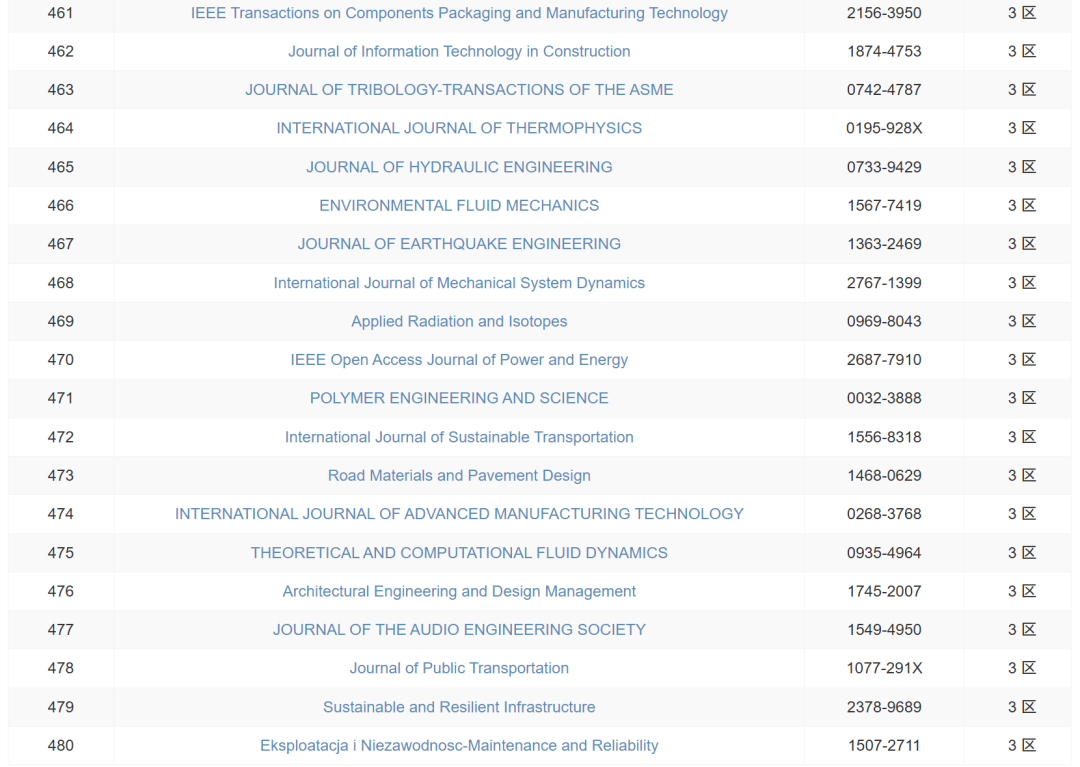
Task: Select ISSN 1507-2711 cell
Action: click(884, 746)
